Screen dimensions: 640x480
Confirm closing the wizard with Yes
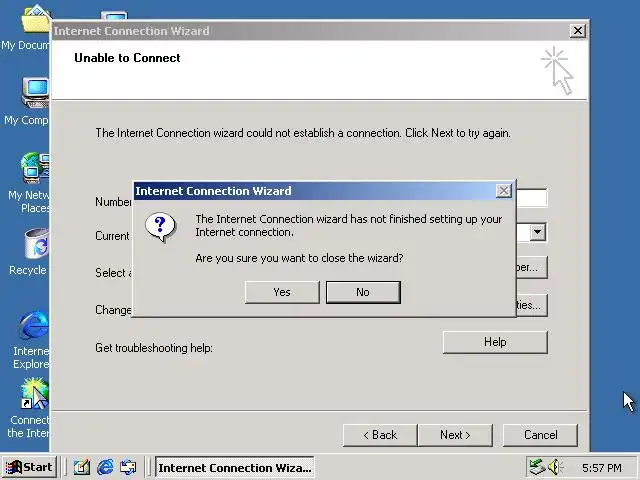pyautogui.click(x=282, y=292)
